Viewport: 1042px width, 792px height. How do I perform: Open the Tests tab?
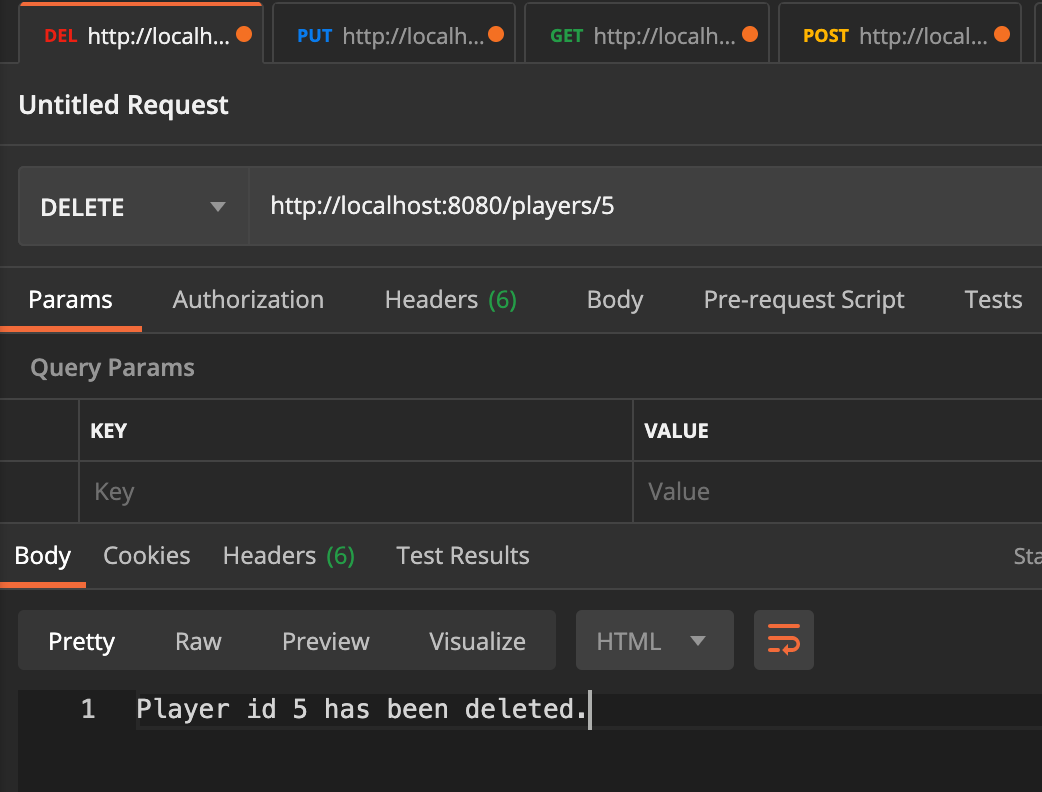992,300
